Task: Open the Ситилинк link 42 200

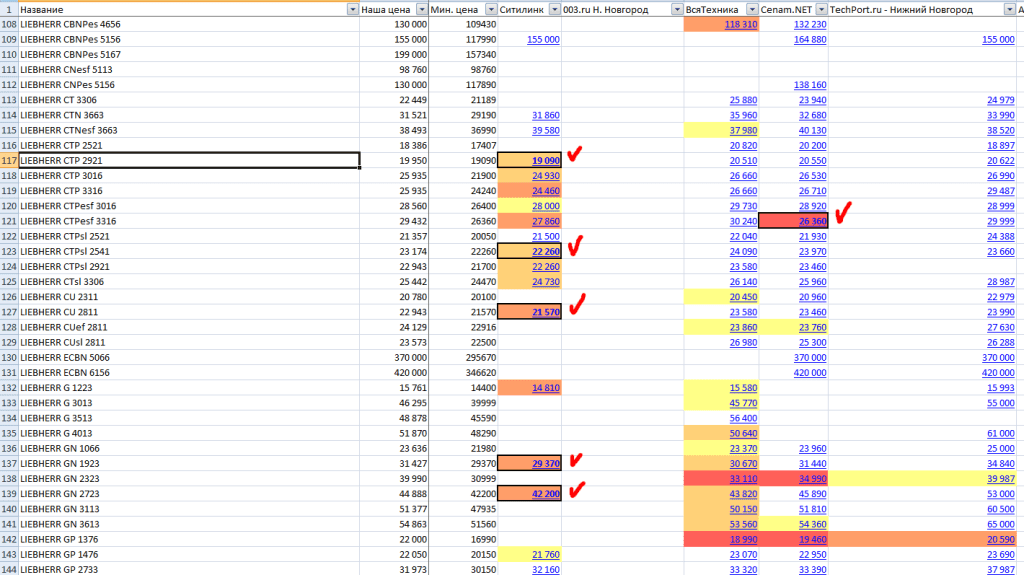Action: click(x=545, y=494)
